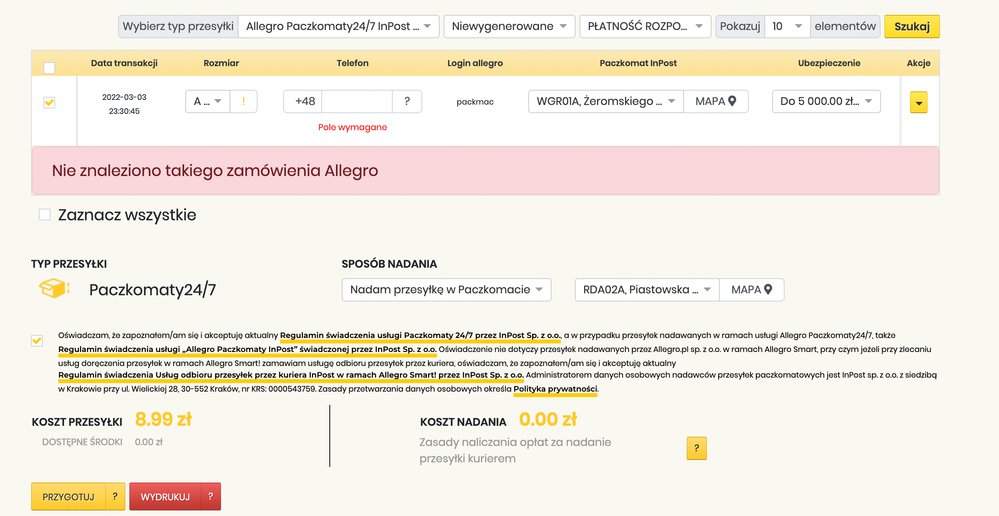This screenshot has width=999, height=516.
Task: Click the 8.99 zł shipping cost value
Action: click(163, 419)
